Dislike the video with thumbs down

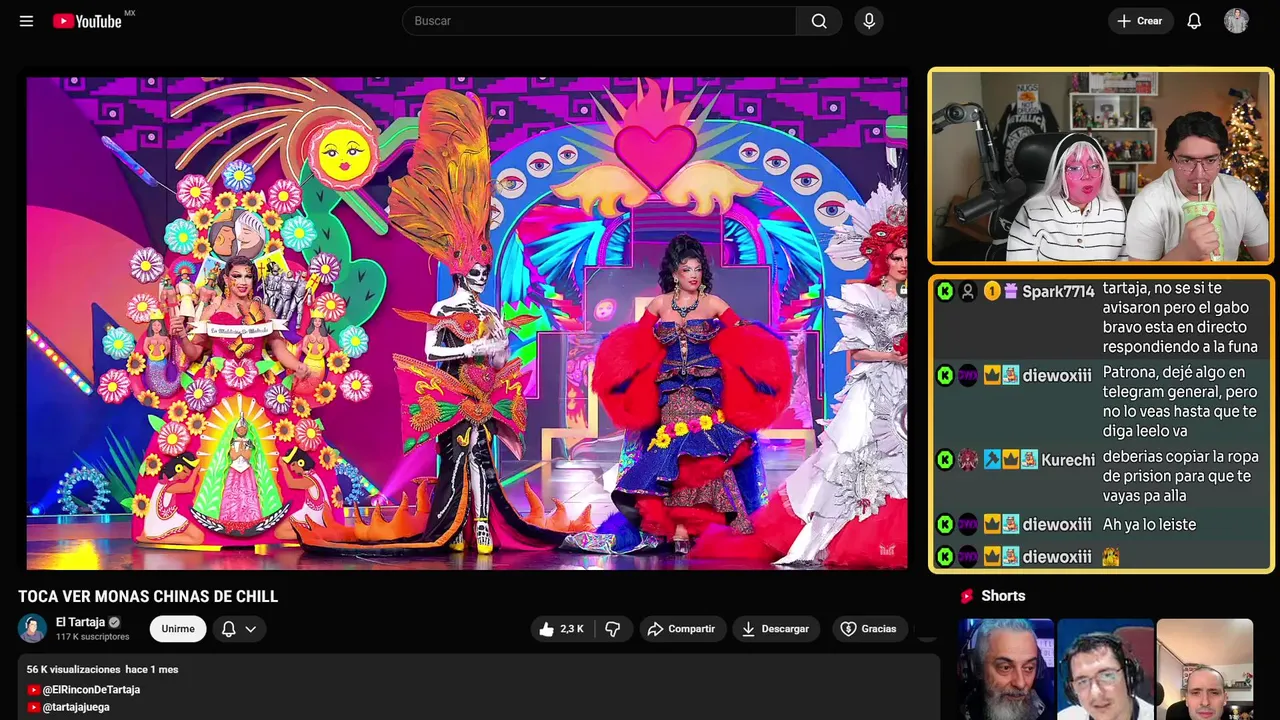tap(613, 629)
